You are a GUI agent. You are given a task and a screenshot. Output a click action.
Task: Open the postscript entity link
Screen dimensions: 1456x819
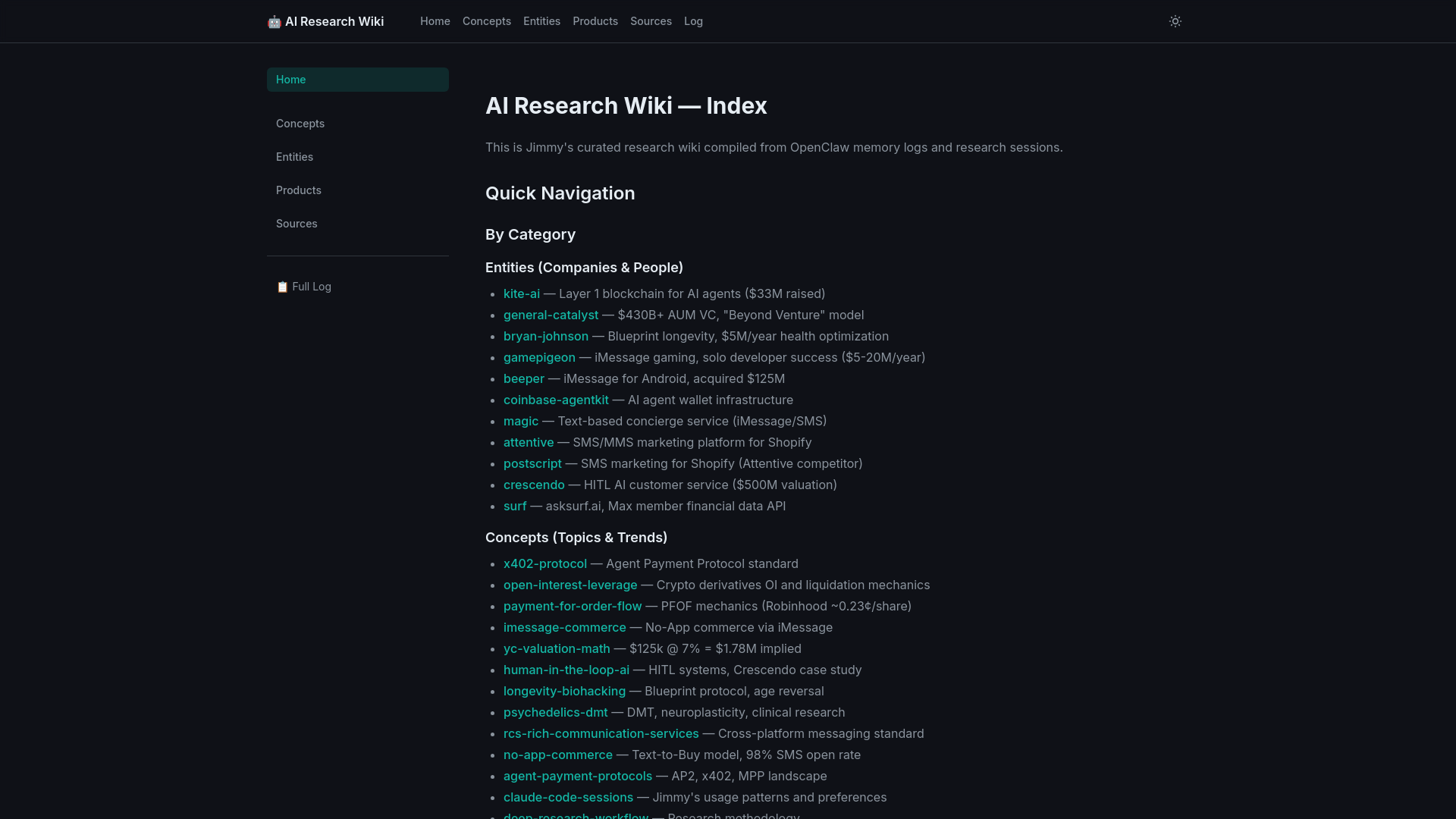(x=532, y=463)
